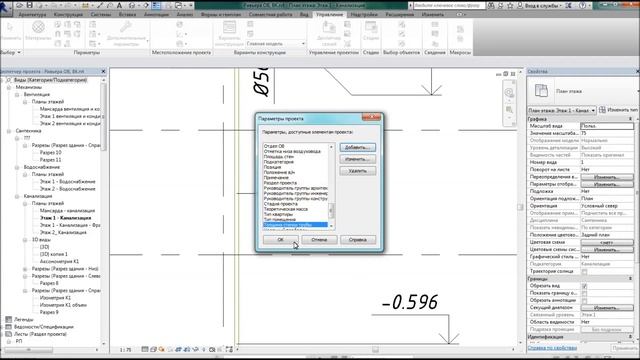The image size is (640, 360).
Task: Click the Стадии ribbon icon
Action: [x=371, y=28]
